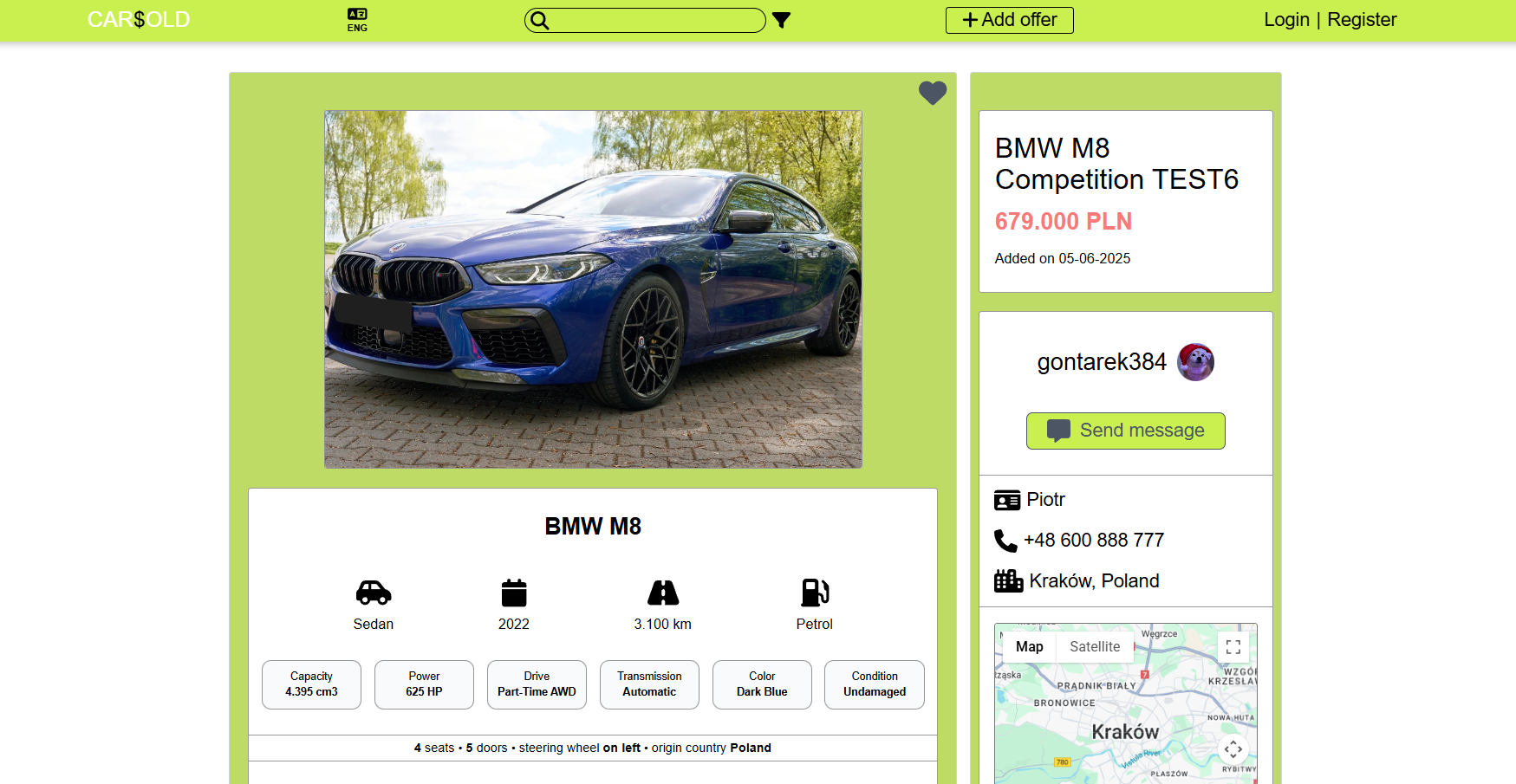Switch to the Map view tab
Image resolution: width=1516 pixels, height=784 pixels.
(1030, 647)
